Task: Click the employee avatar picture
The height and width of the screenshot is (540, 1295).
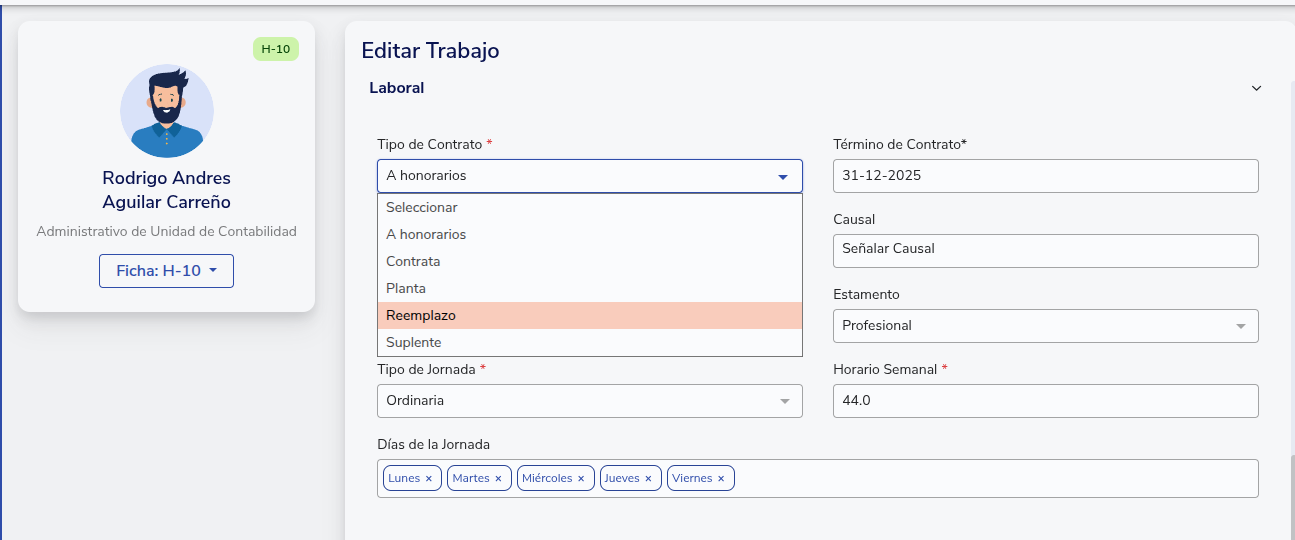Action: point(166,111)
